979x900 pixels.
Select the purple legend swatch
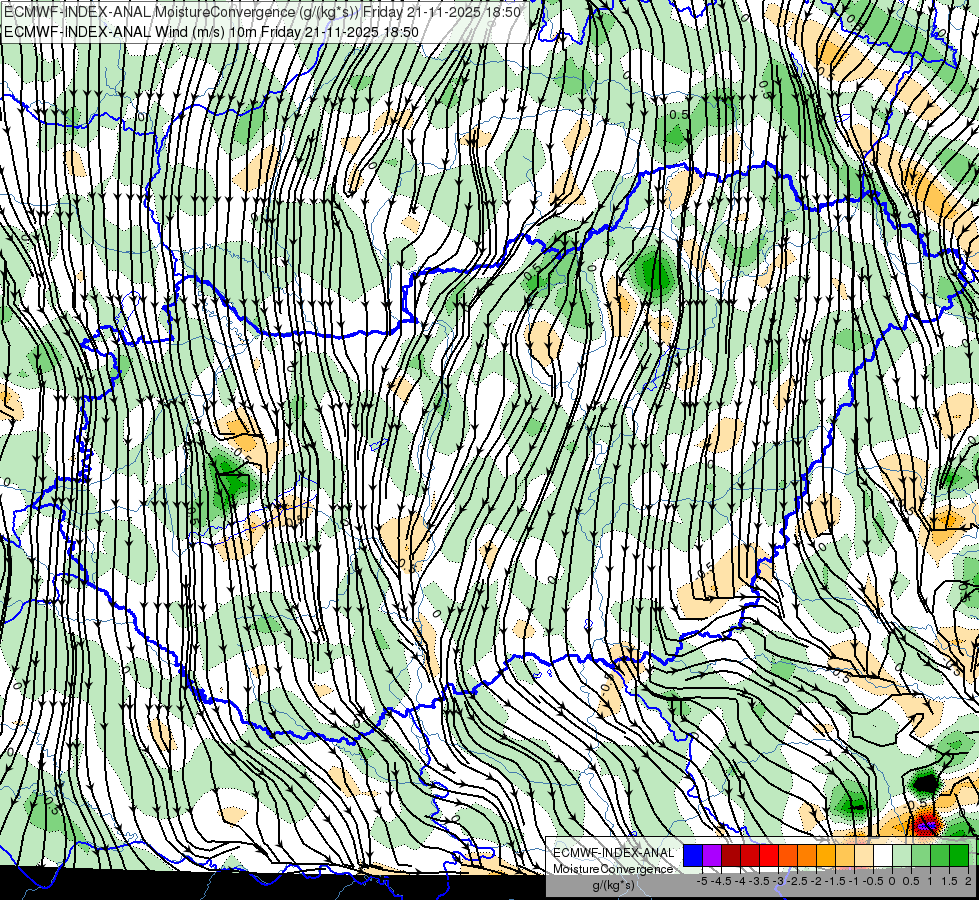[x=712, y=855]
